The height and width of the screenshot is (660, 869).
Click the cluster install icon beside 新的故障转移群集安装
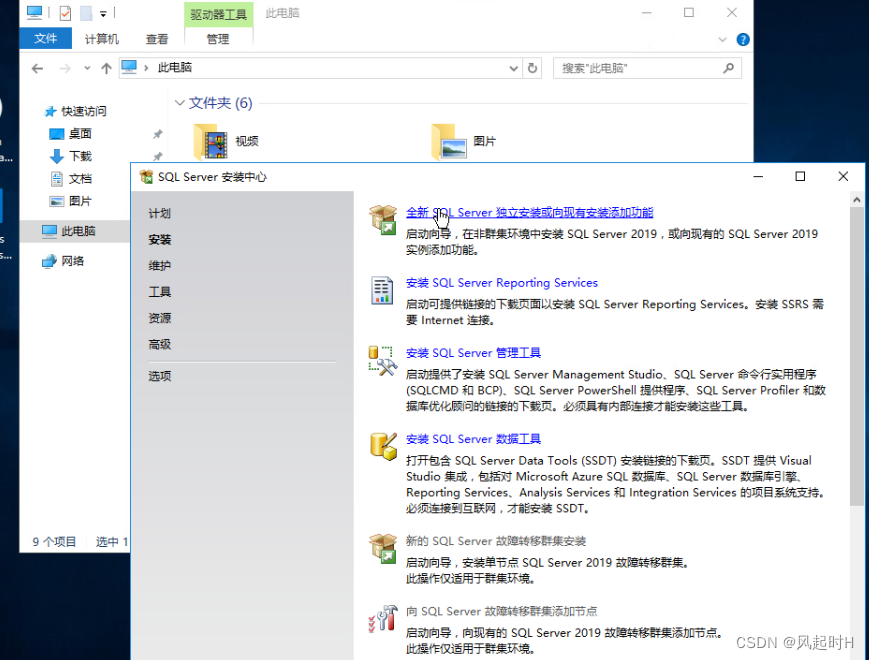383,547
